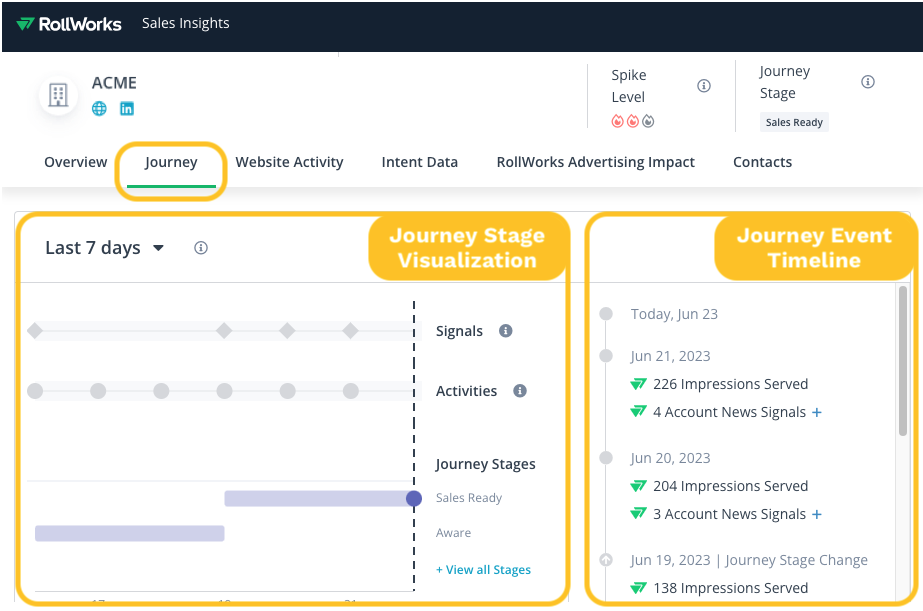Click the event timeline vertical scrollbar
Screen dimensions: 923x611
903,362
